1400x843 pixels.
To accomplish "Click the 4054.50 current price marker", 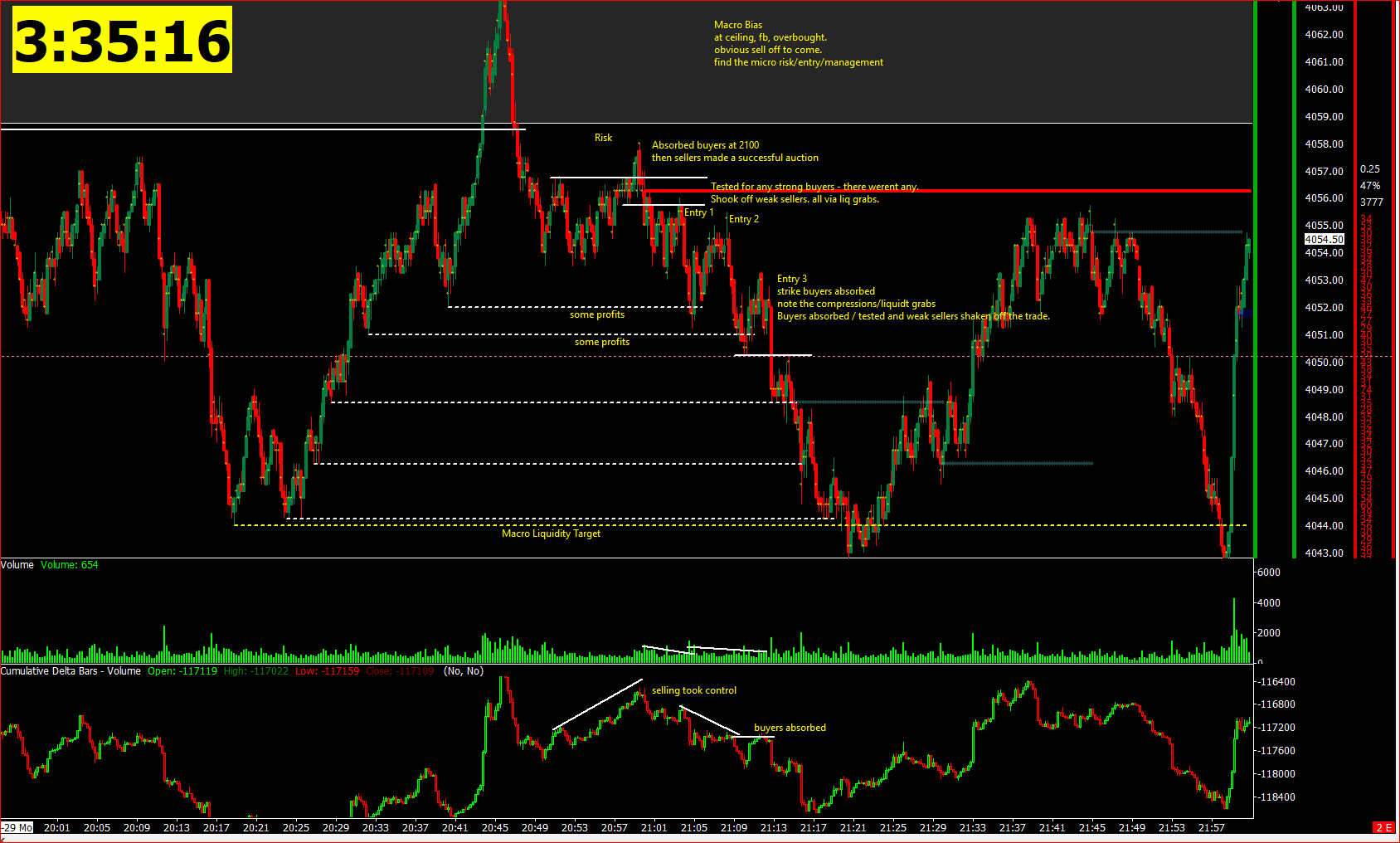I will 1325,239.
